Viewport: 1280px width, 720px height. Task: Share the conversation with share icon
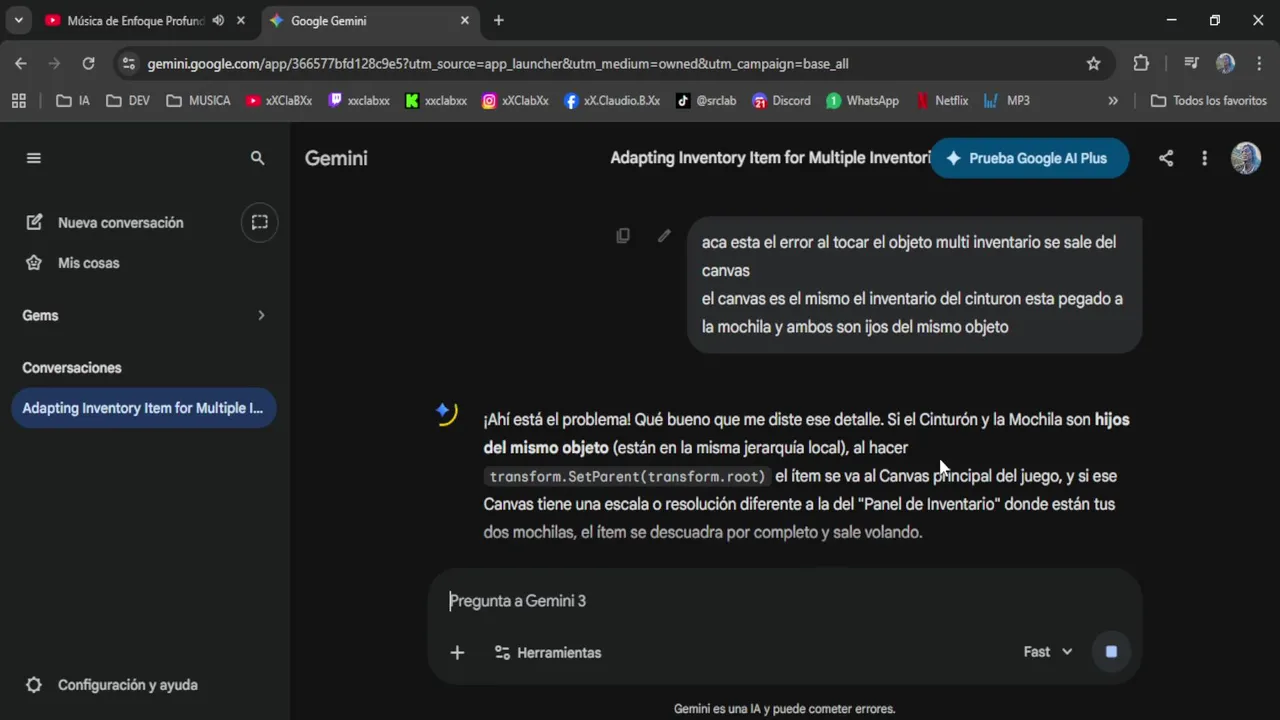click(1166, 158)
